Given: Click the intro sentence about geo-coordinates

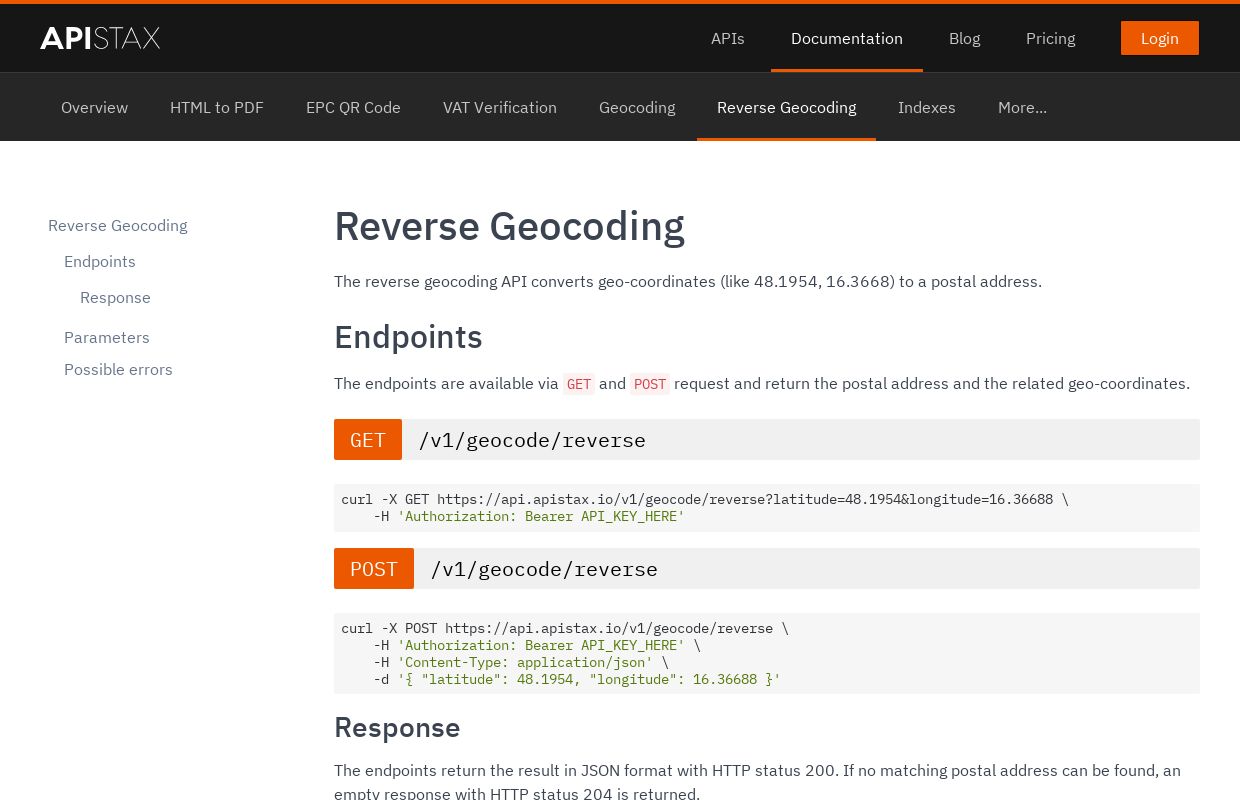Looking at the screenshot, I should (x=688, y=281).
